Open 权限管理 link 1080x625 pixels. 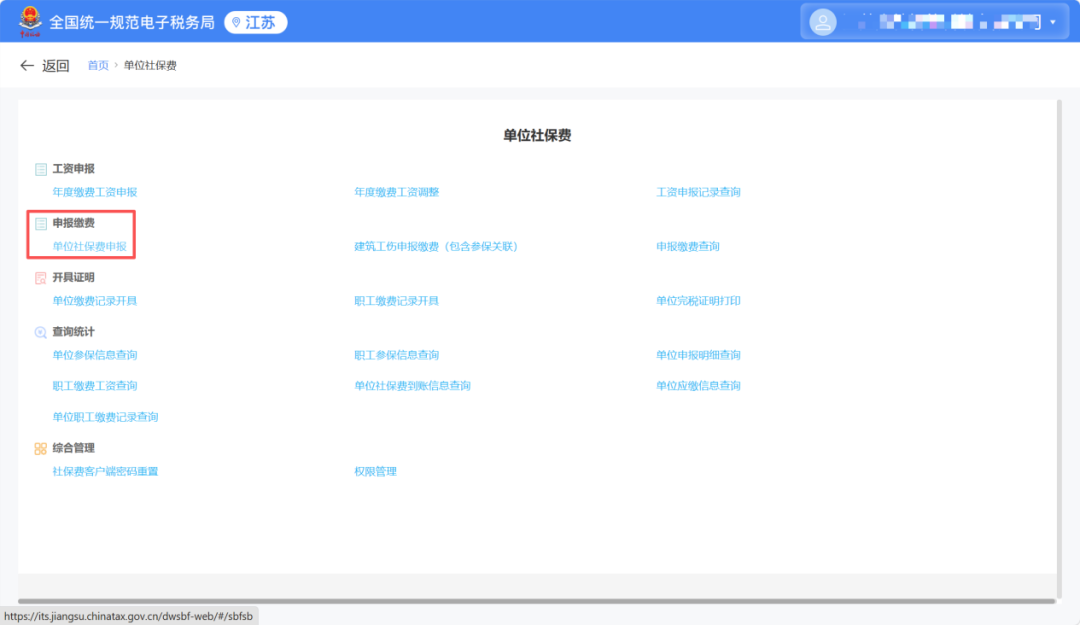point(375,472)
